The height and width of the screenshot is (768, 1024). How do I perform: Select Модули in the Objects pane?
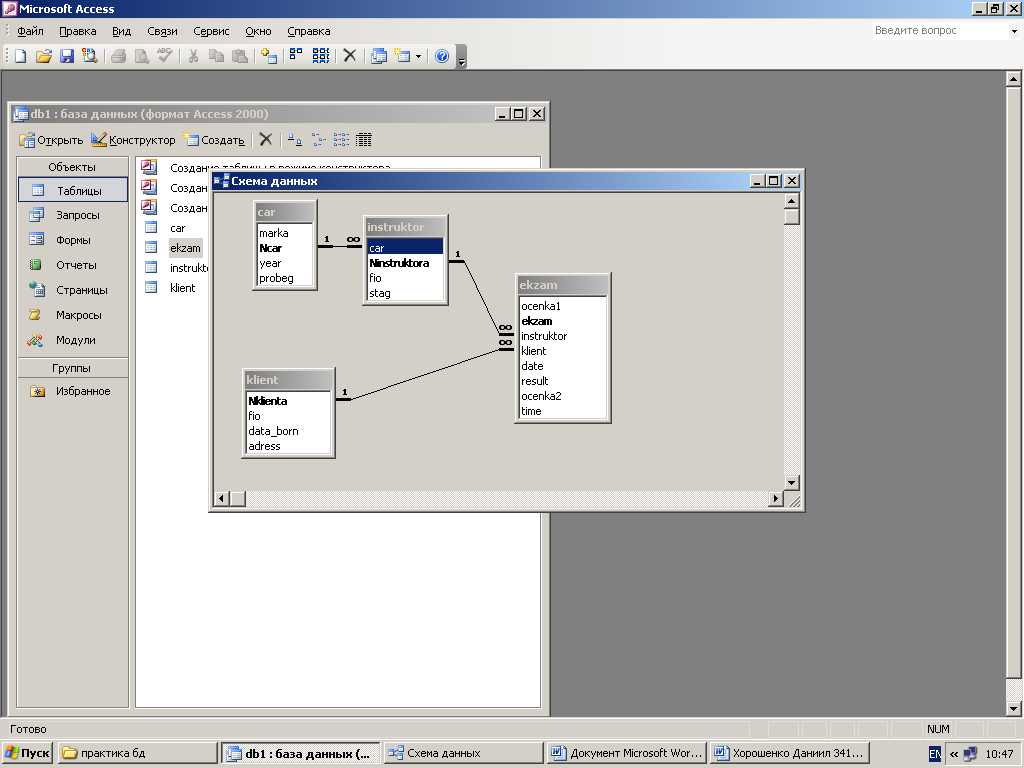point(72,340)
